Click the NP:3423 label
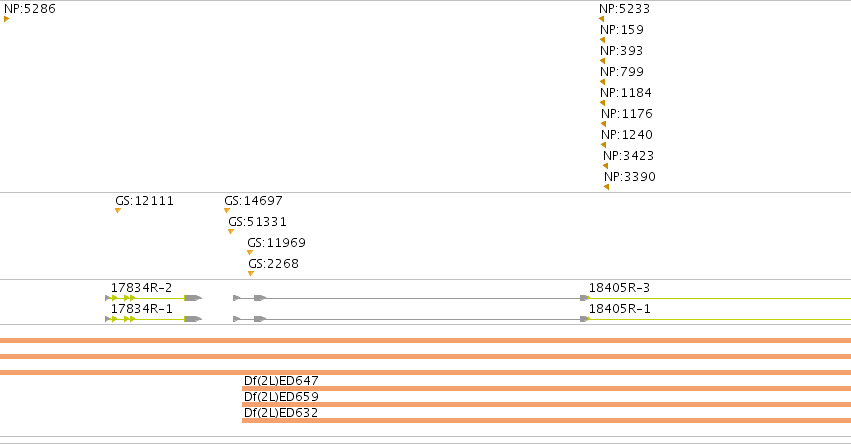The image size is (851, 444). pyautogui.click(x=628, y=156)
